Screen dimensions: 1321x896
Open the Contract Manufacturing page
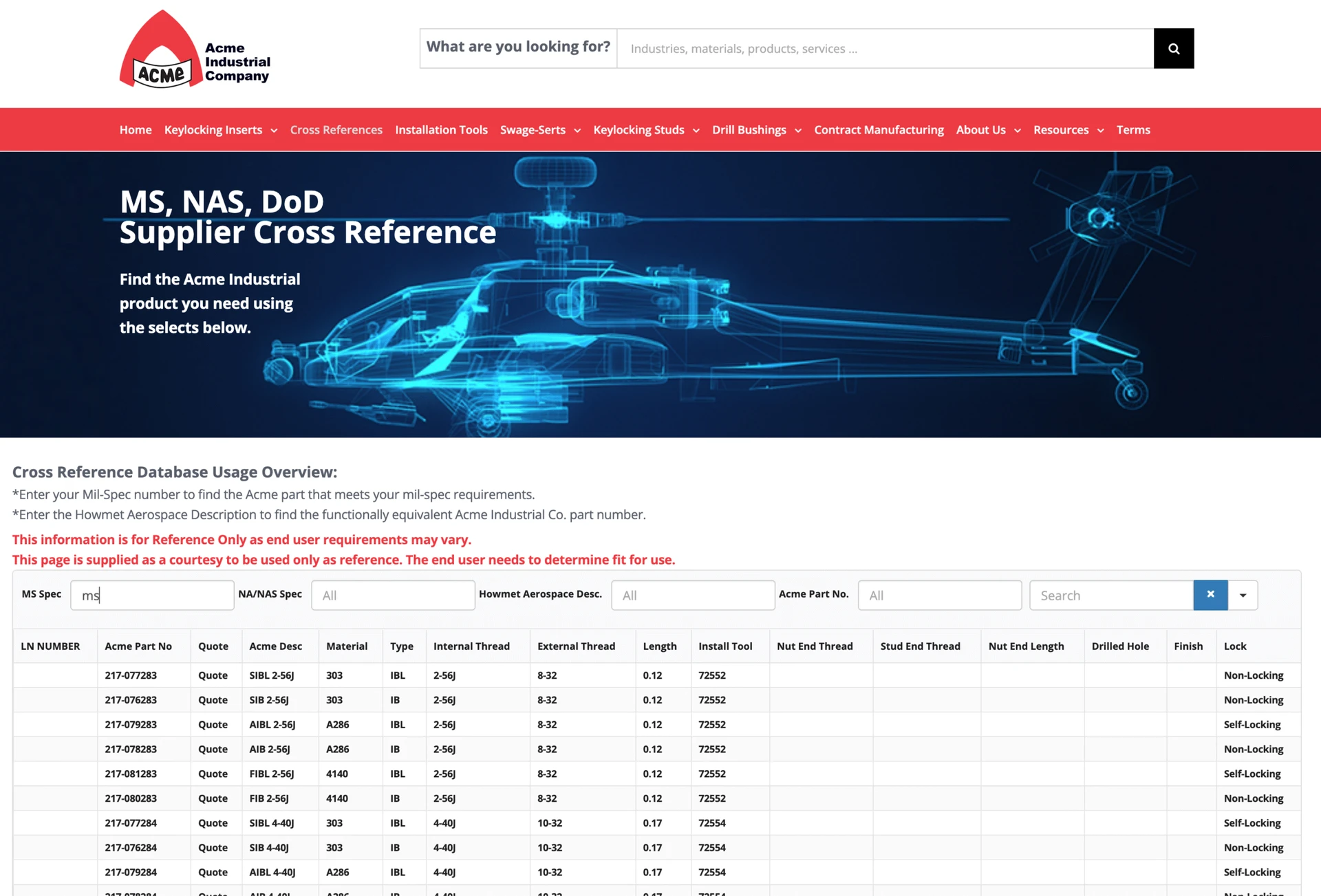pos(879,130)
